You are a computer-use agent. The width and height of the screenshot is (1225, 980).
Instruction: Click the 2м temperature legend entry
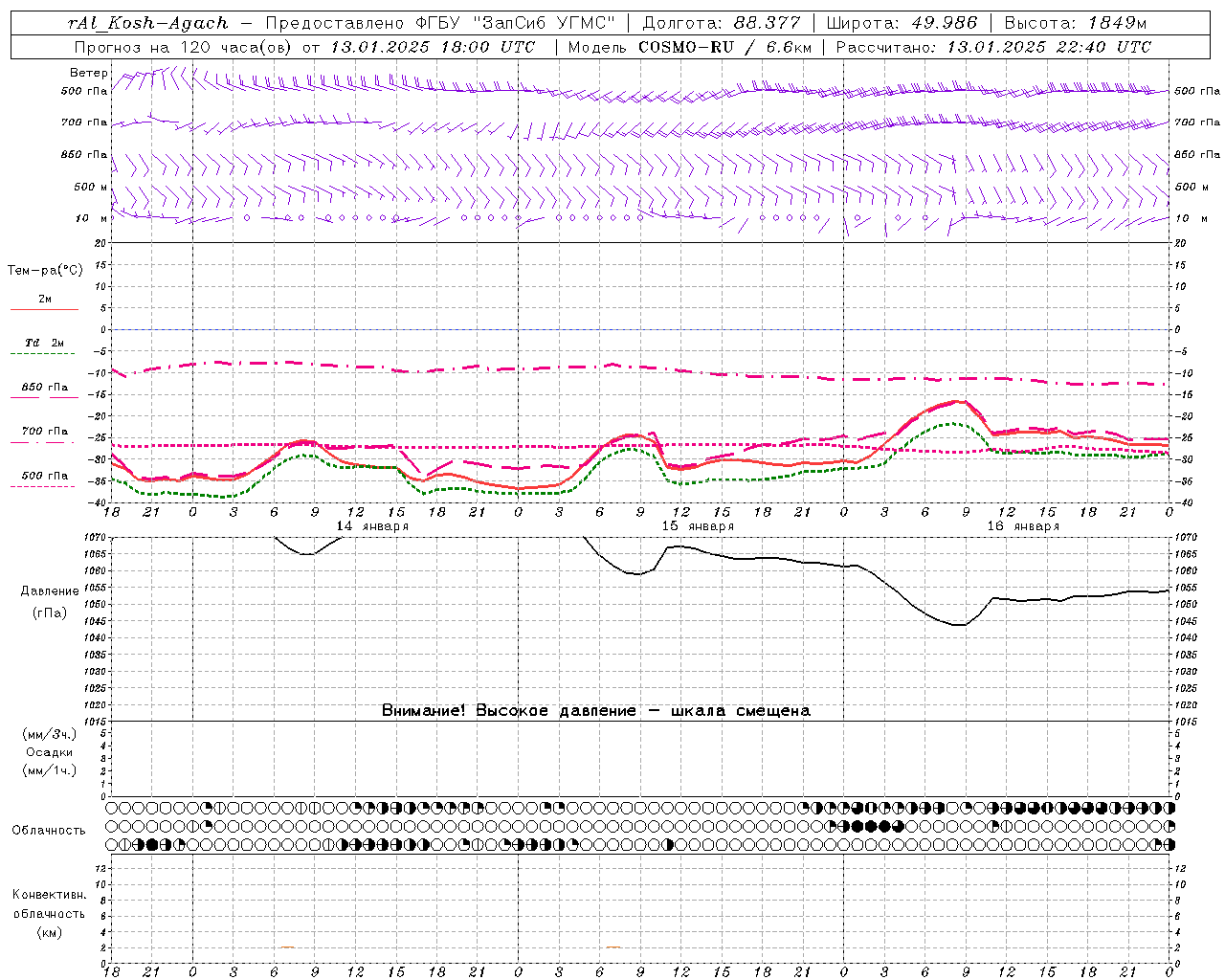(x=45, y=299)
